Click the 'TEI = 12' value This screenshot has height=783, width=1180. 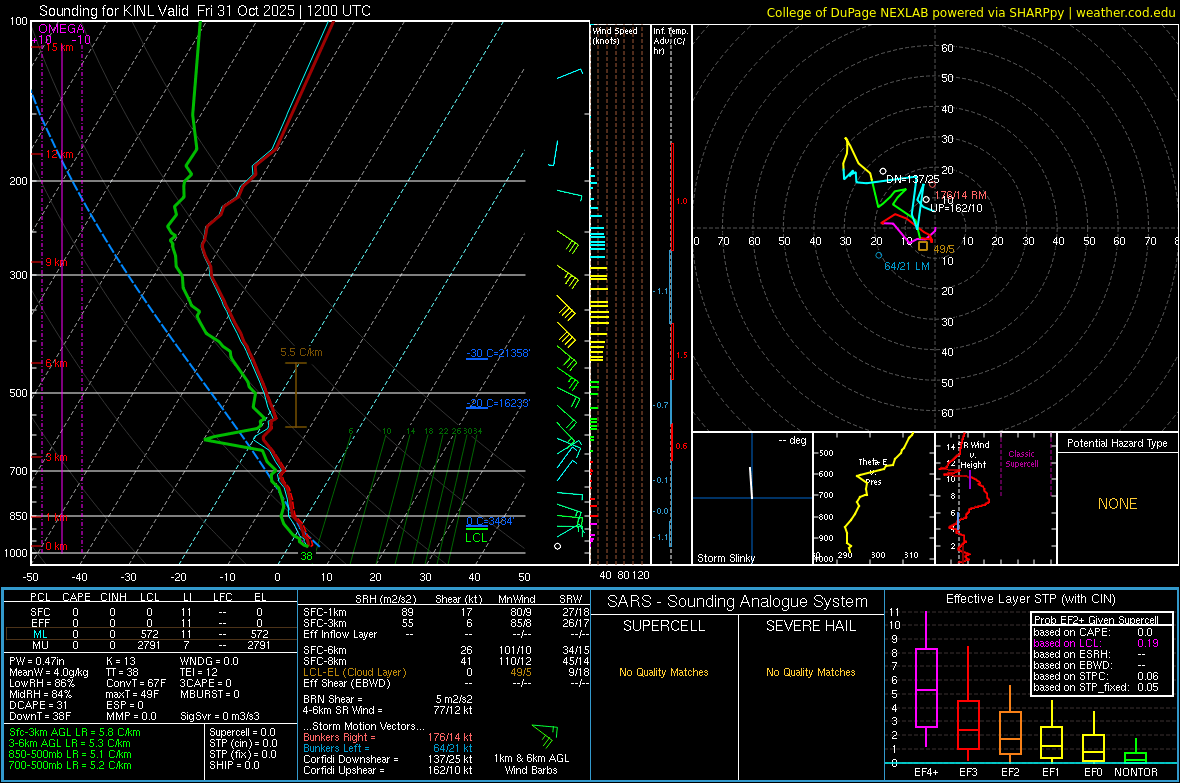click(199, 672)
